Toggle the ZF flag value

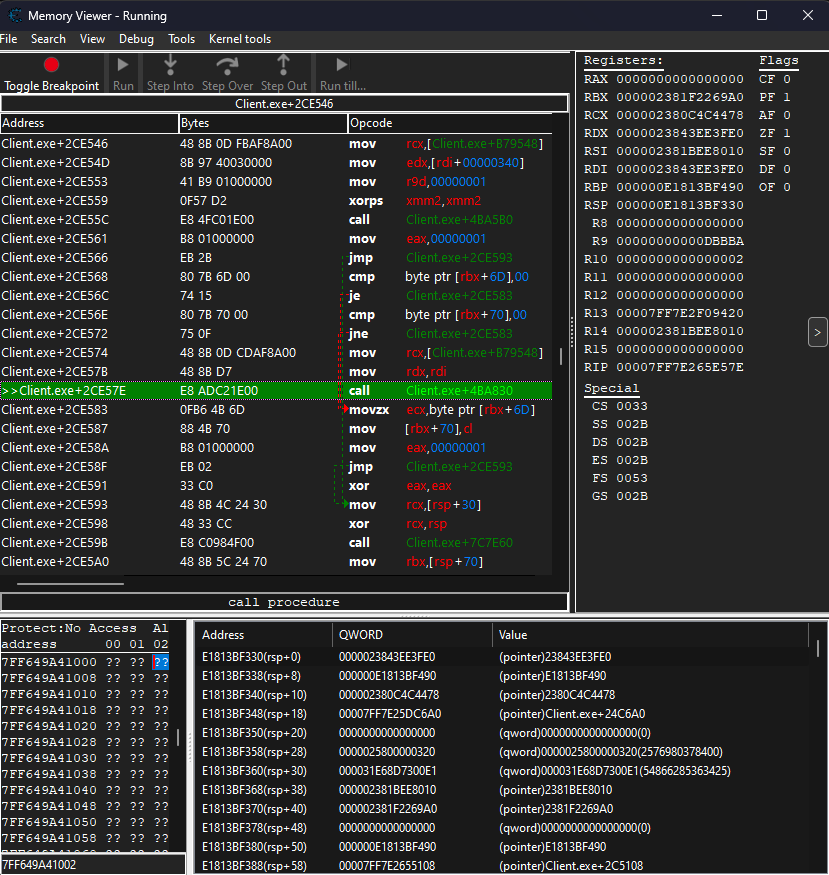(x=787, y=133)
